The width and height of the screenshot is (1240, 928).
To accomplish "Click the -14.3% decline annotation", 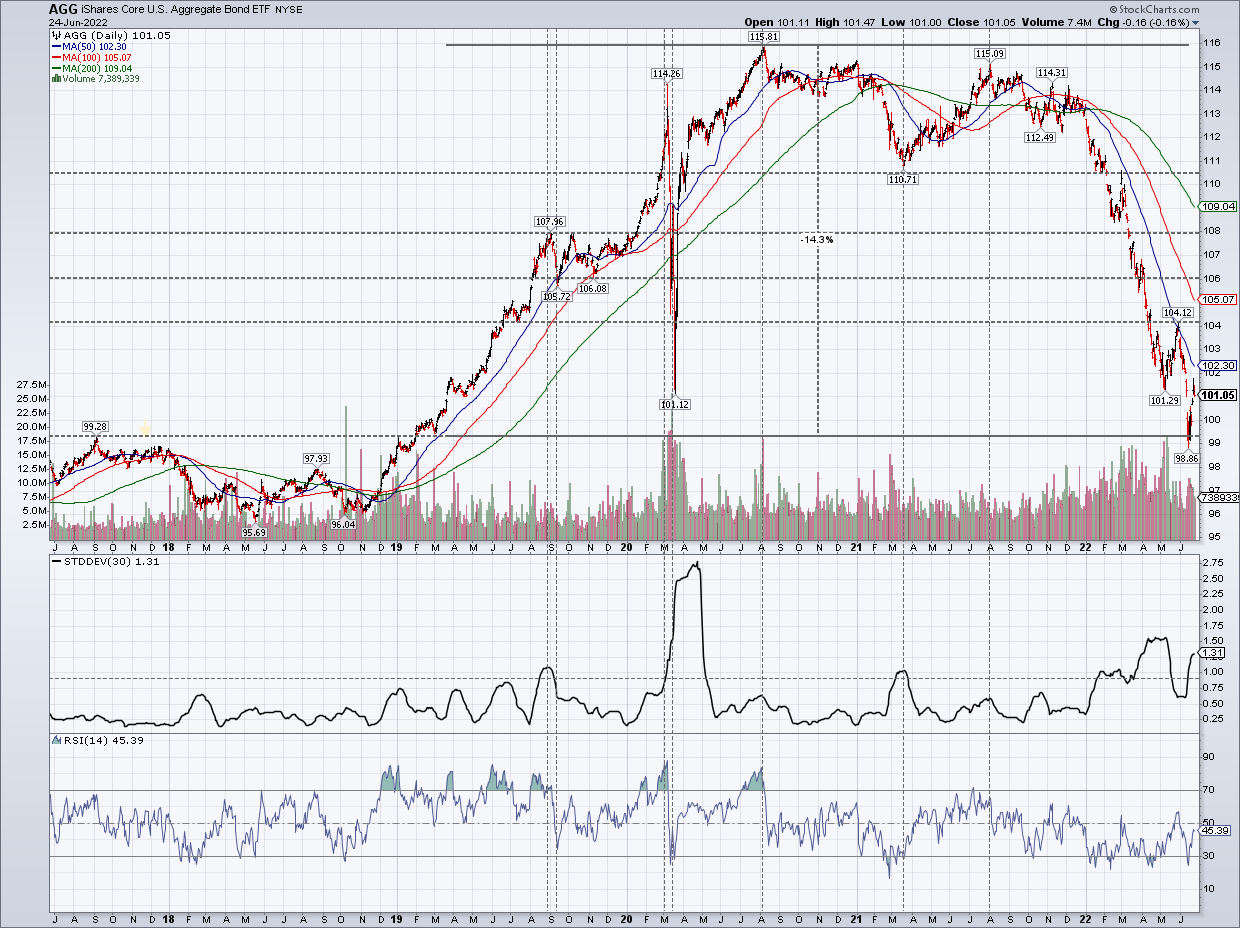I will pyautogui.click(x=816, y=240).
